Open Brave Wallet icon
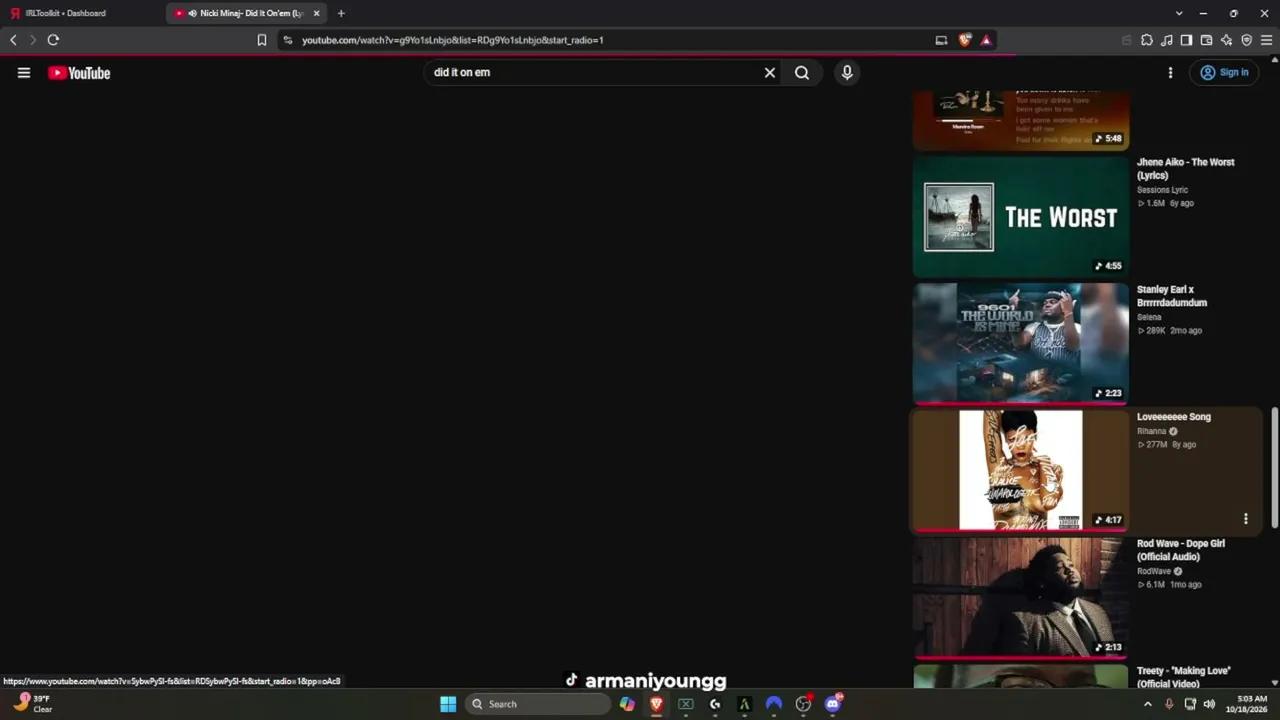The width and height of the screenshot is (1280, 720). [1206, 40]
